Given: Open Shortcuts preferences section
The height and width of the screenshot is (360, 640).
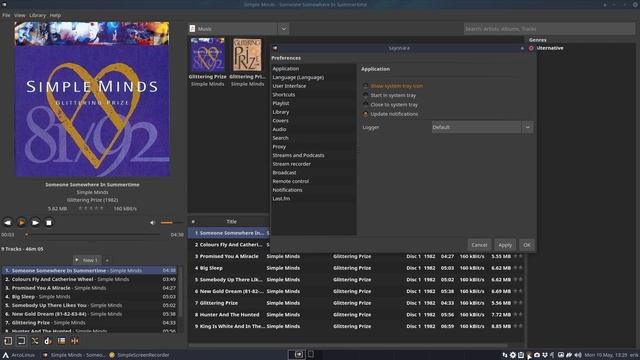Looking at the screenshot, I should click(313, 94).
